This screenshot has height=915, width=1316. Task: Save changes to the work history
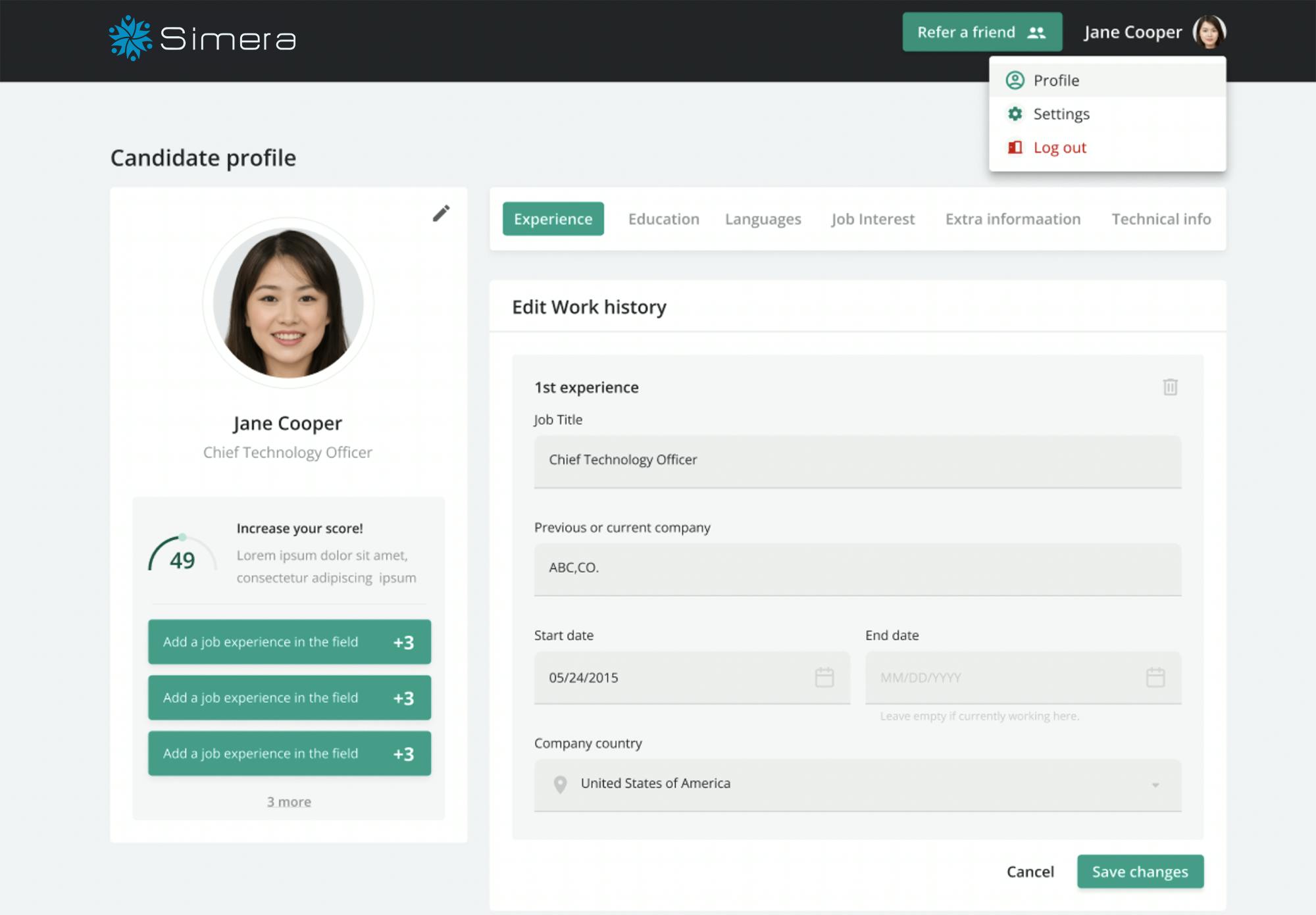1140,872
